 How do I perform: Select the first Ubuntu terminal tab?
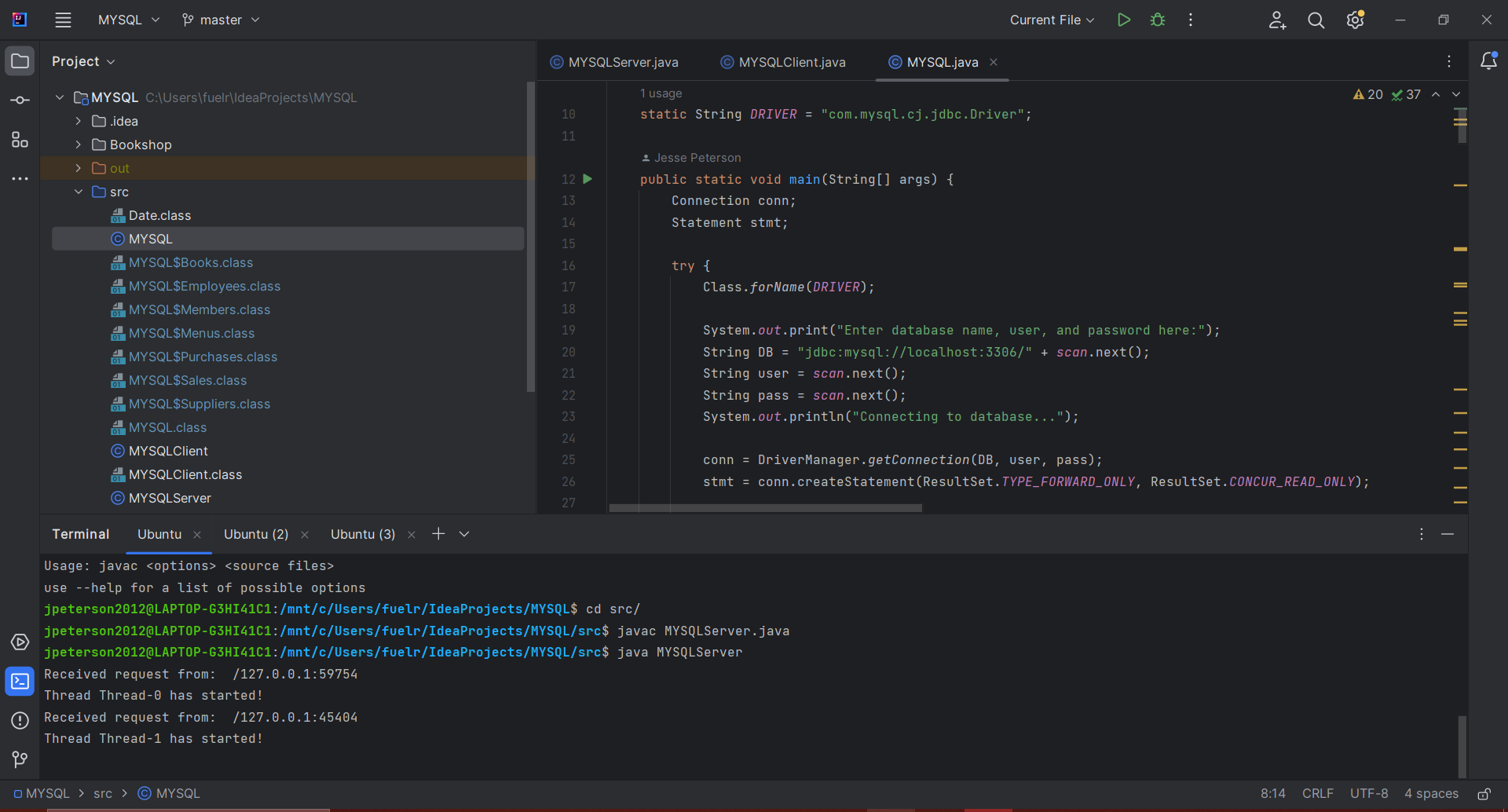click(x=159, y=535)
